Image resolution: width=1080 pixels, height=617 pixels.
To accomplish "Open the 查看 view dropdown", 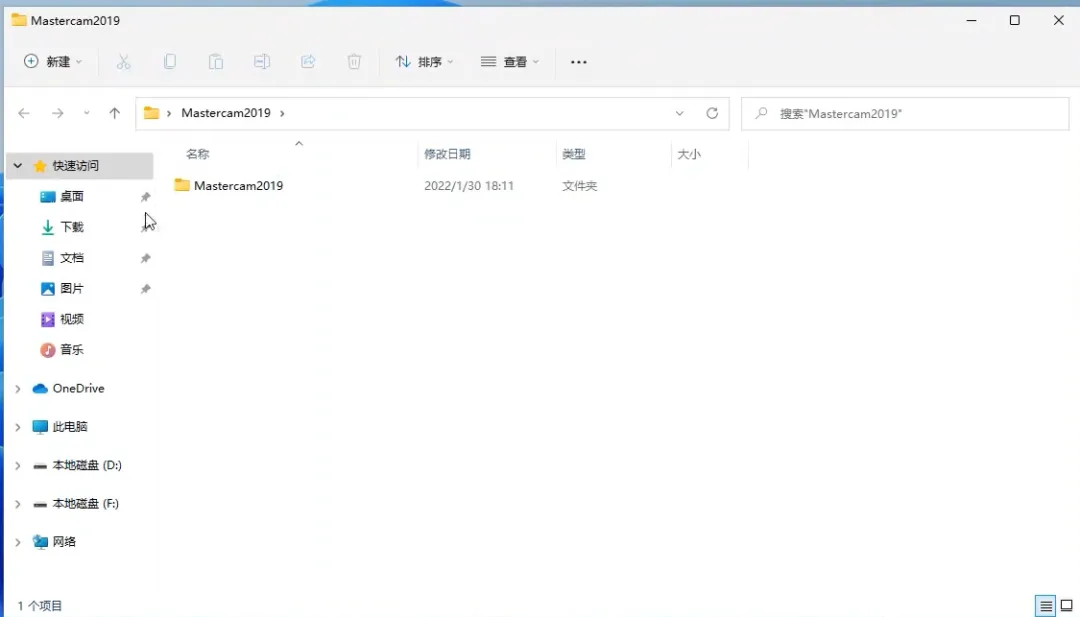I will pos(510,62).
